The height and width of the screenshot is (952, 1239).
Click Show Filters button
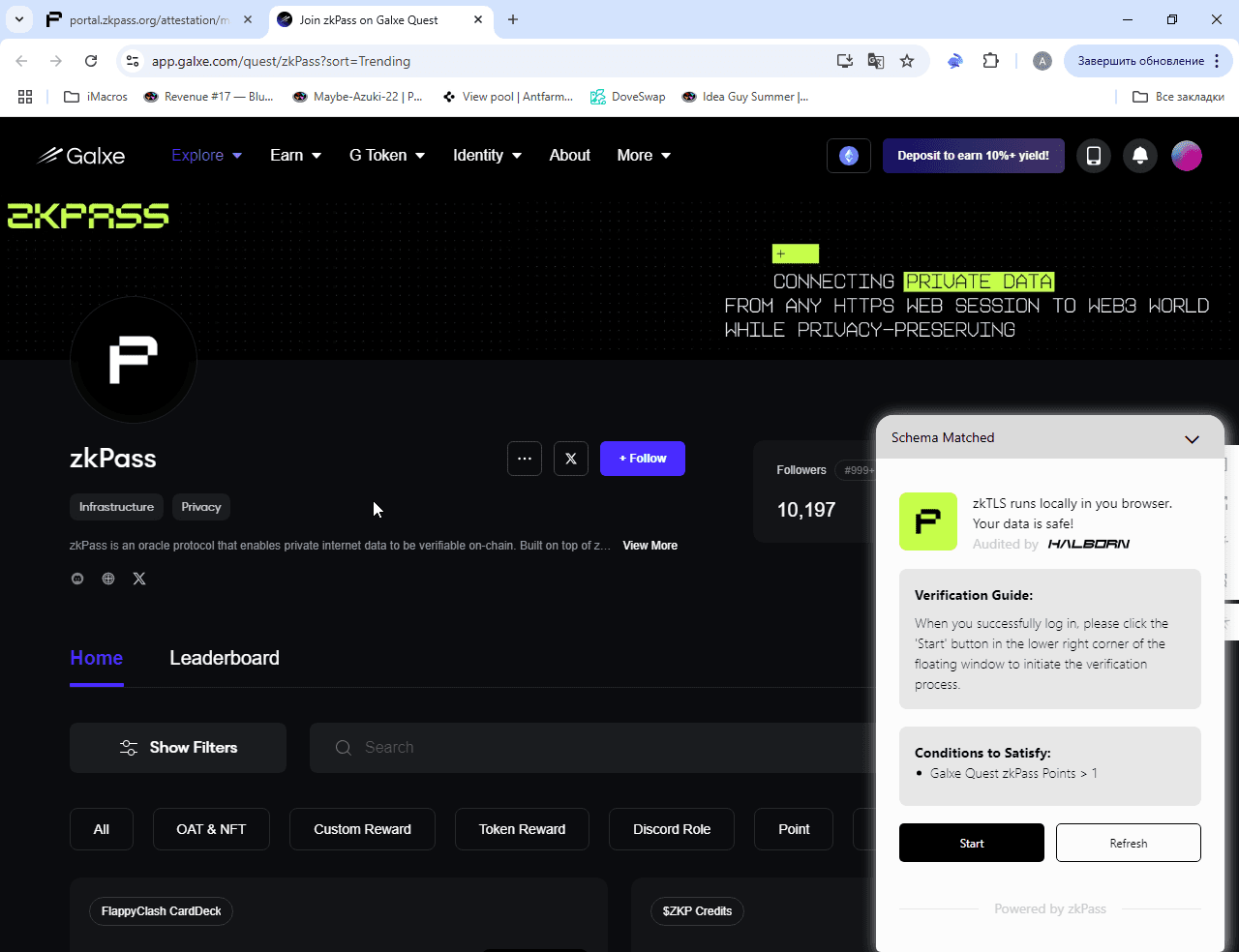point(178,748)
